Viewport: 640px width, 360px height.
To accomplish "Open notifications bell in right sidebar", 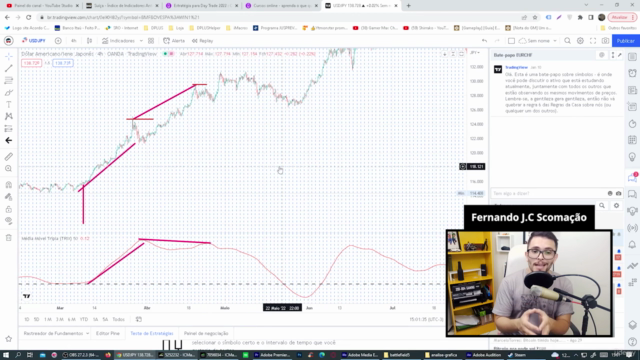I will point(632,245).
